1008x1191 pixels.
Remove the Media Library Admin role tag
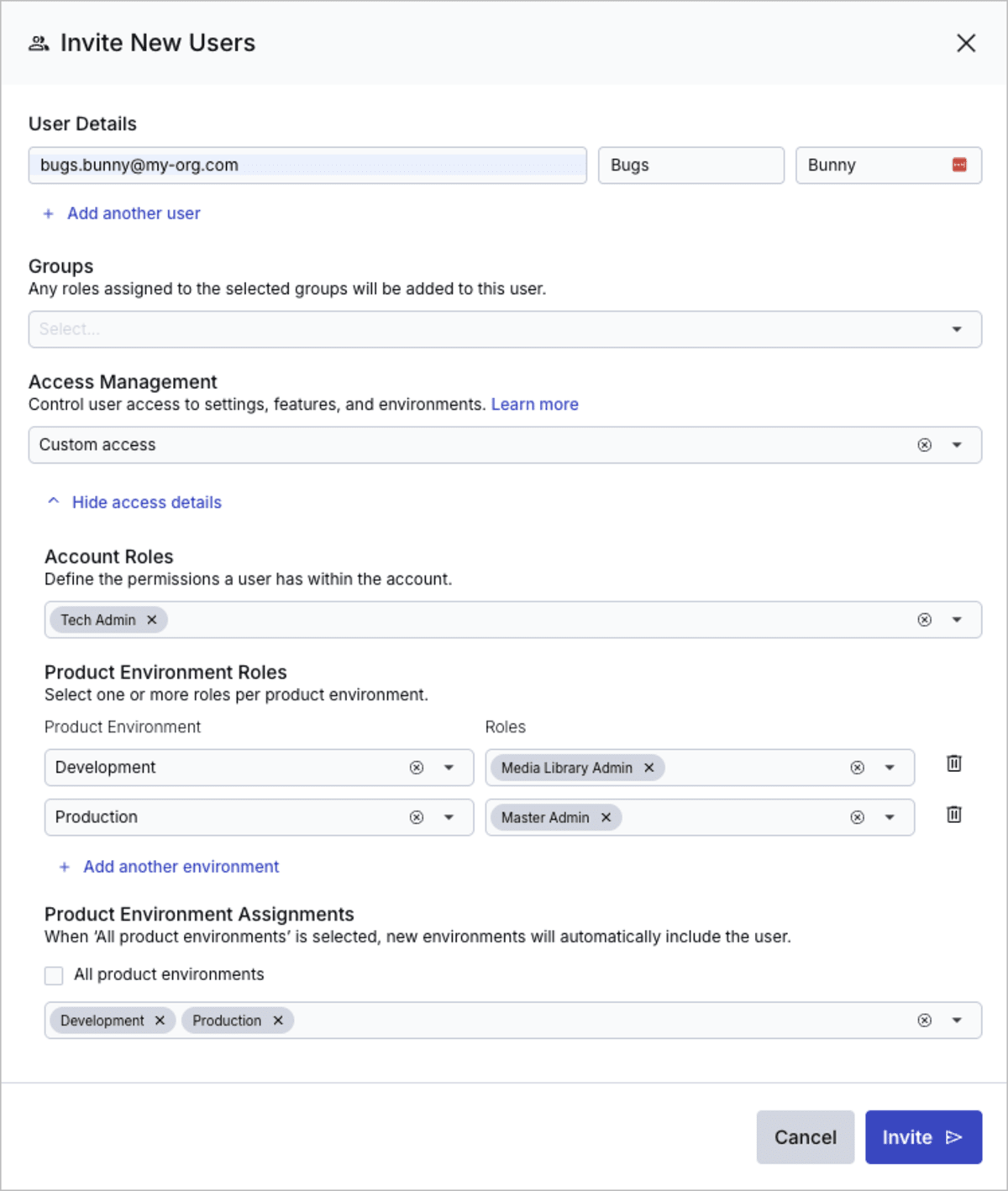(x=648, y=767)
